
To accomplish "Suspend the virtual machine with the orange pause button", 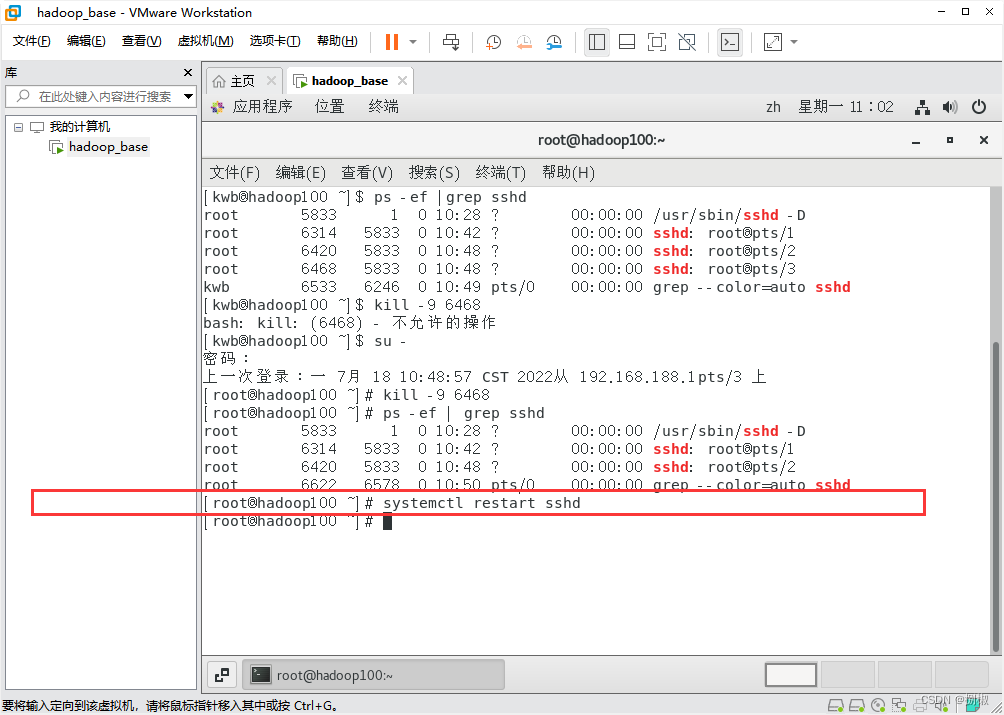I will [x=392, y=42].
